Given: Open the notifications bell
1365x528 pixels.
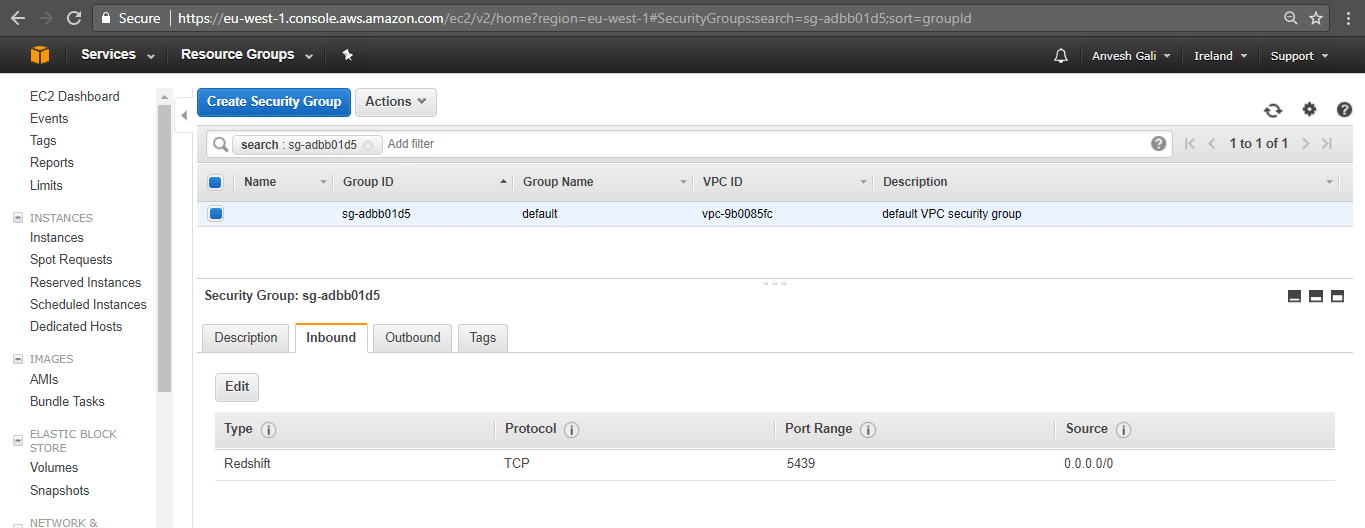Looking at the screenshot, I should pos(1061,56).
